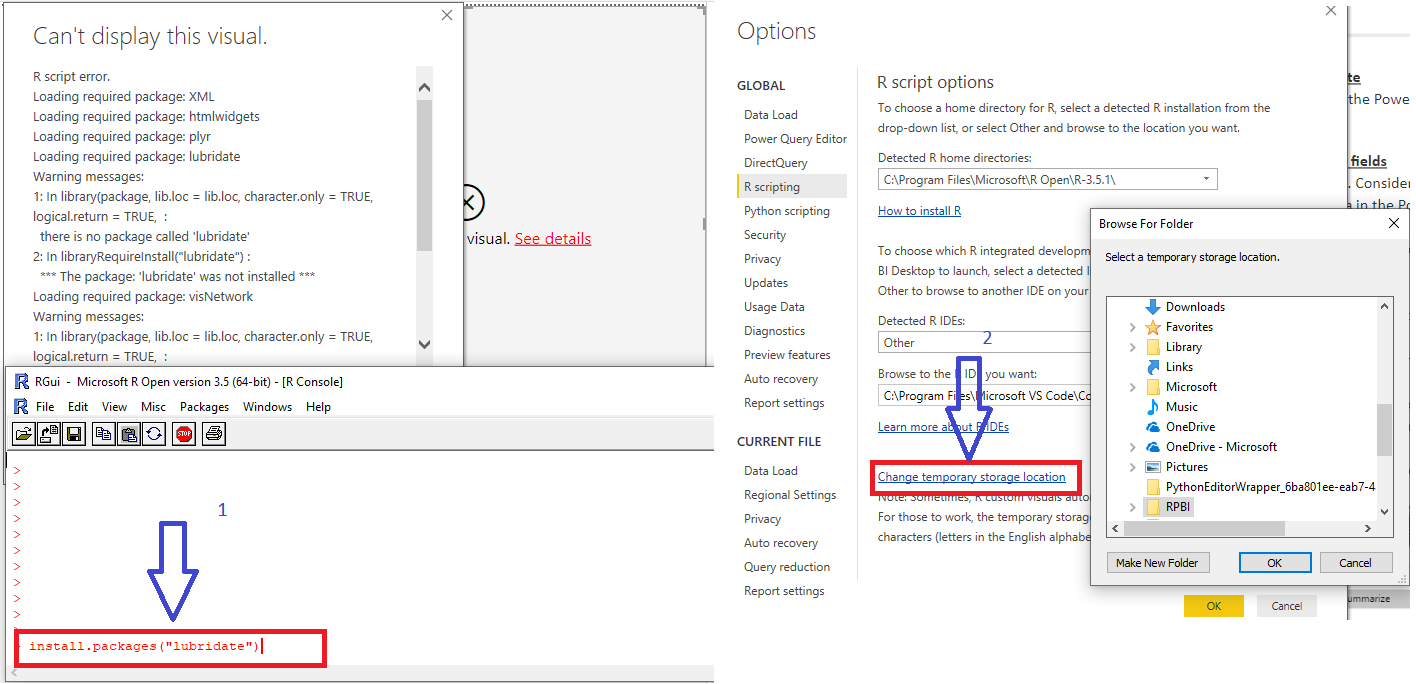The image size is (1416, 684).
Task: Click the folder tree vertical scrollbar thumb
Action: coord(1385,429)
